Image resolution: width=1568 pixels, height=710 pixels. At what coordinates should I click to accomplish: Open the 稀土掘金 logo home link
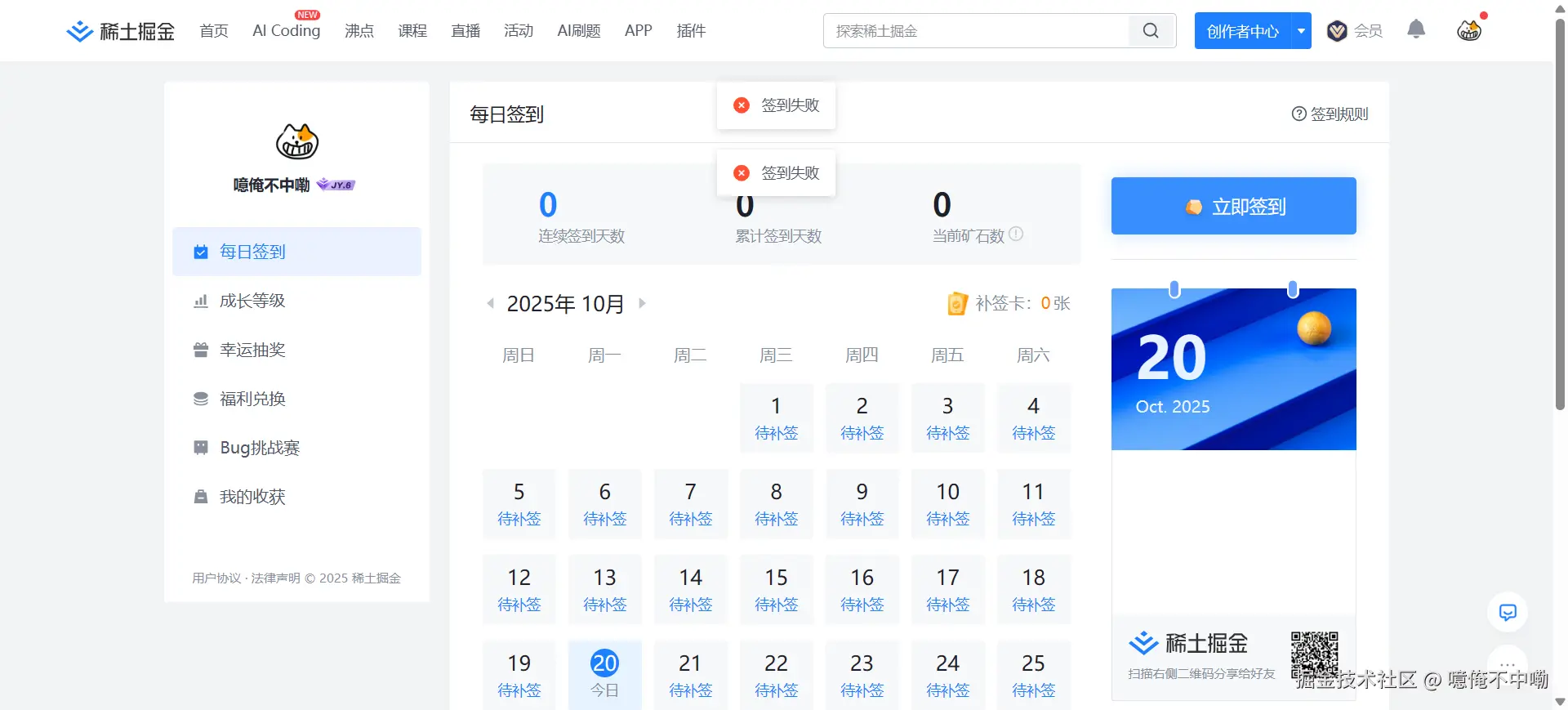coord(121,31)
